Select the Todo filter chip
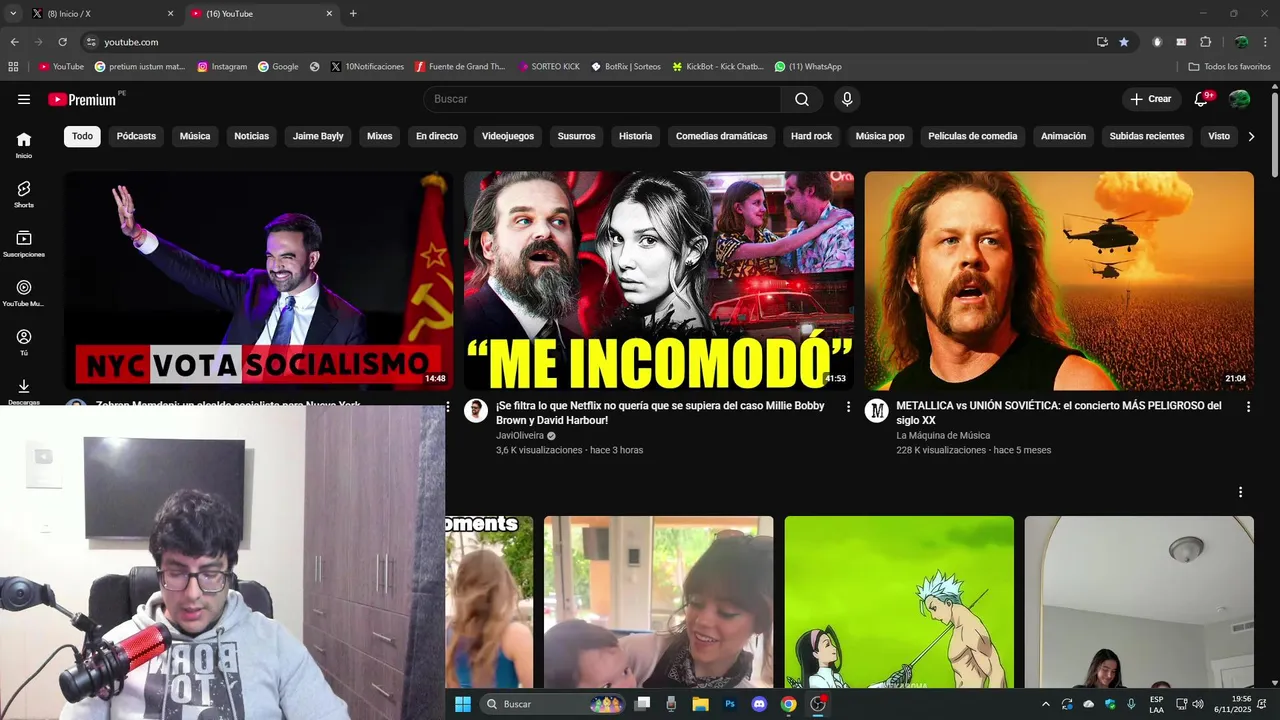 tap(82, 136)
